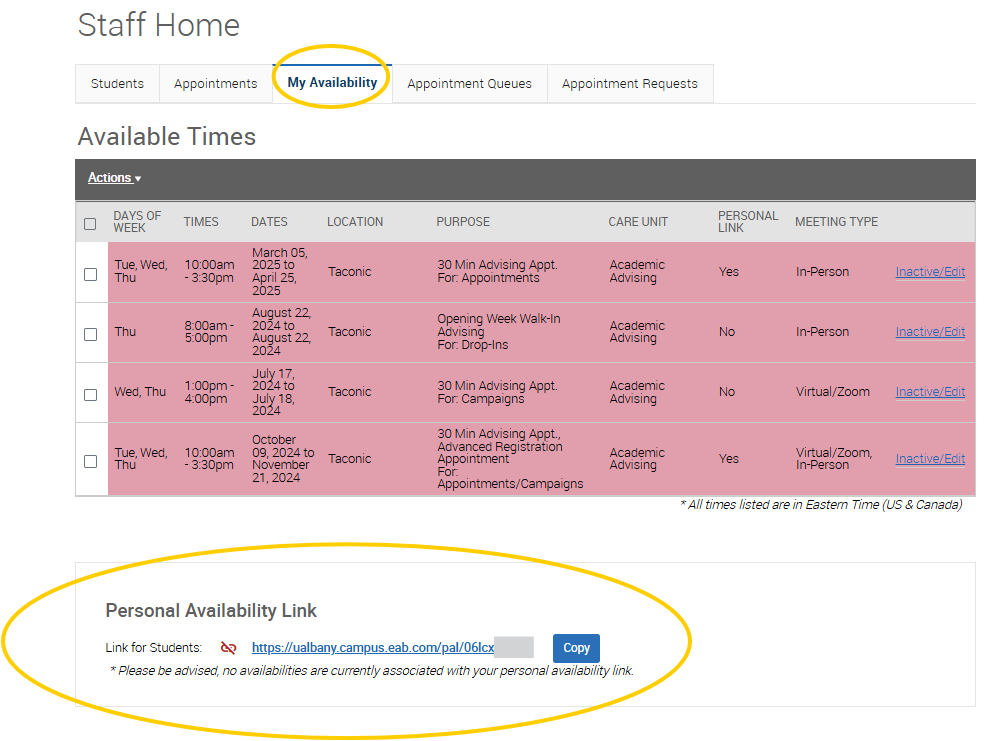Open the ualbany.campus.eab.com personal availability URL

[372, 648]
